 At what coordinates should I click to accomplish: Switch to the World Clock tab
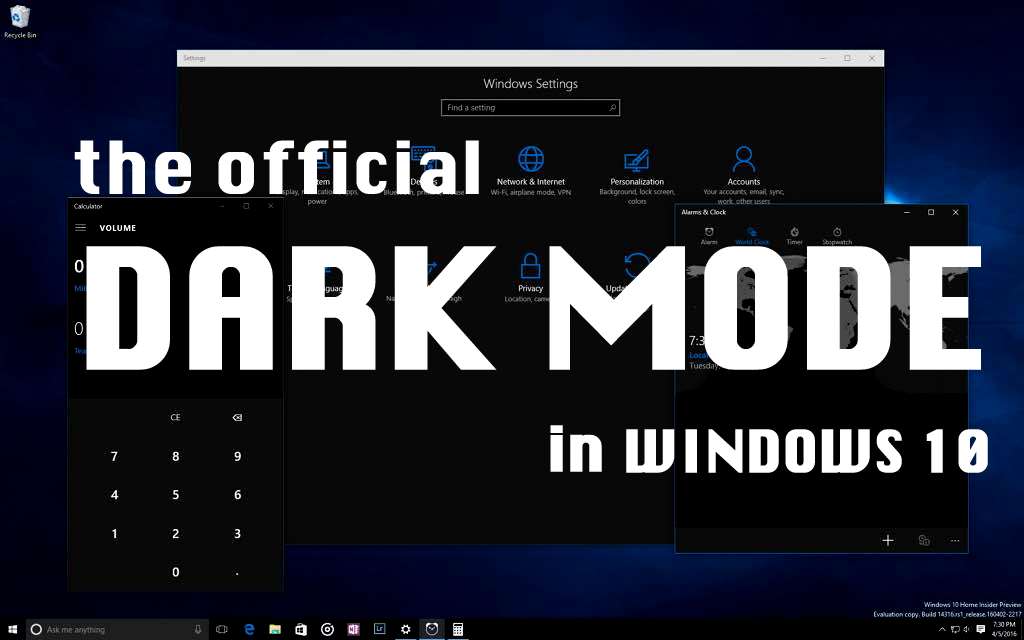coord(751,236)
